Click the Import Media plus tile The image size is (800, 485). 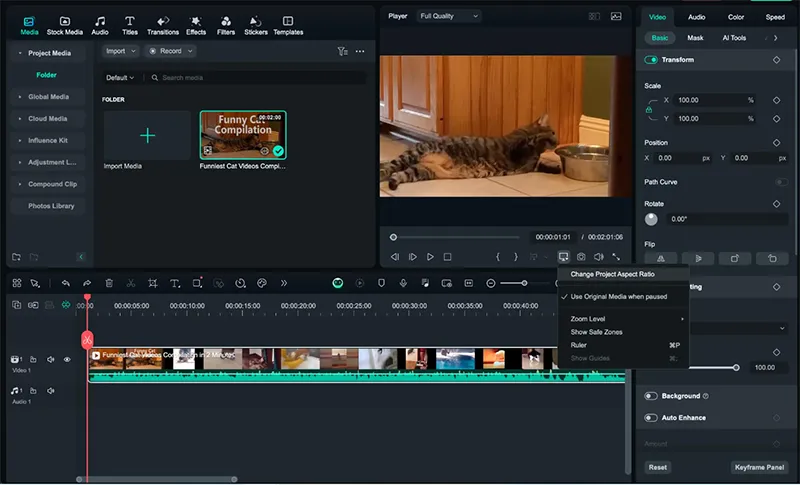point(147,136)
